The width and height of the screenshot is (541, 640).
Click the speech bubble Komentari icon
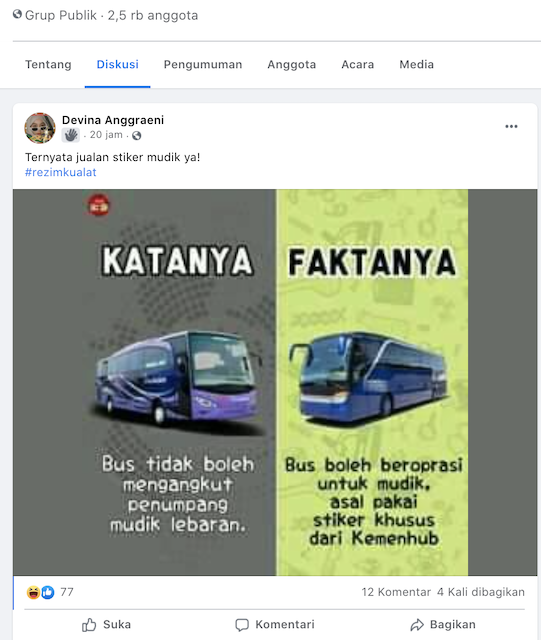[x=242, y=625]
